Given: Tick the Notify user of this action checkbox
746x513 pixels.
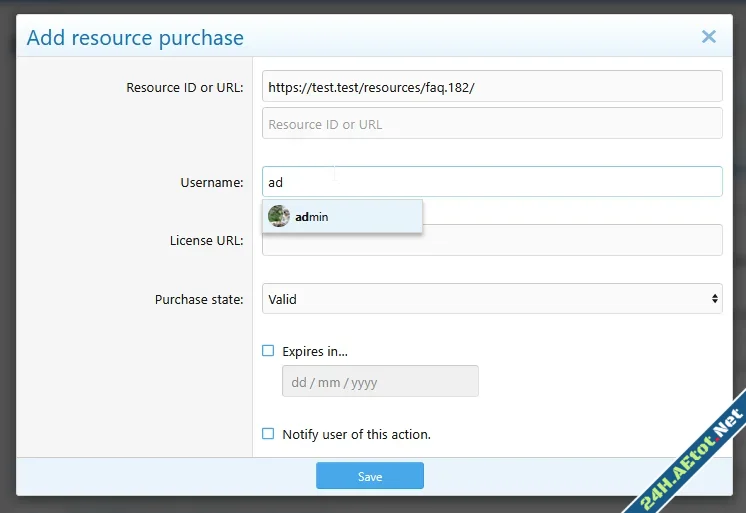Looking at the screenshot, I should 268,434.
